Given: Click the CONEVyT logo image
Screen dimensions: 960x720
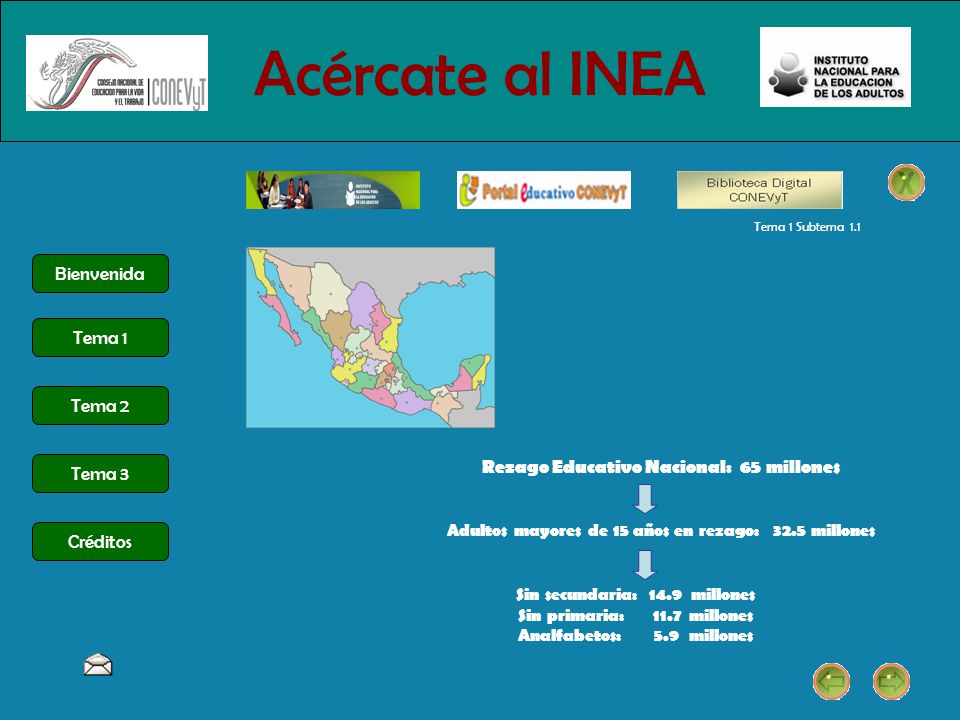Looking at the screenshot, I should coord(117,73).
